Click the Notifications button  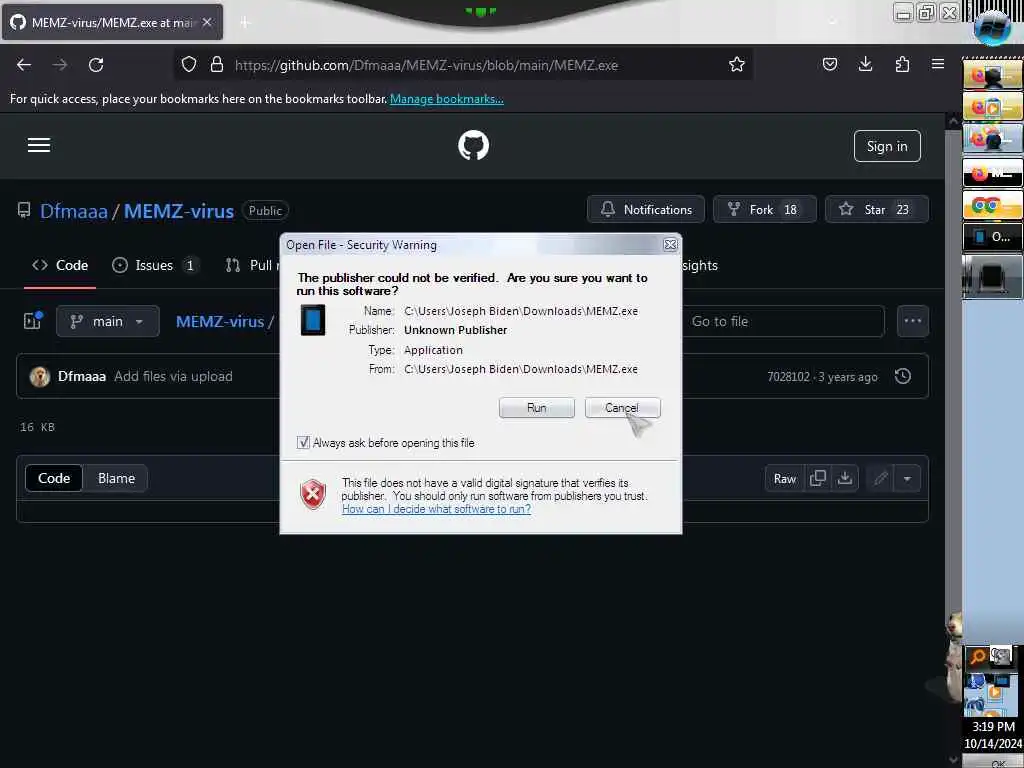(x=645, y=209)
